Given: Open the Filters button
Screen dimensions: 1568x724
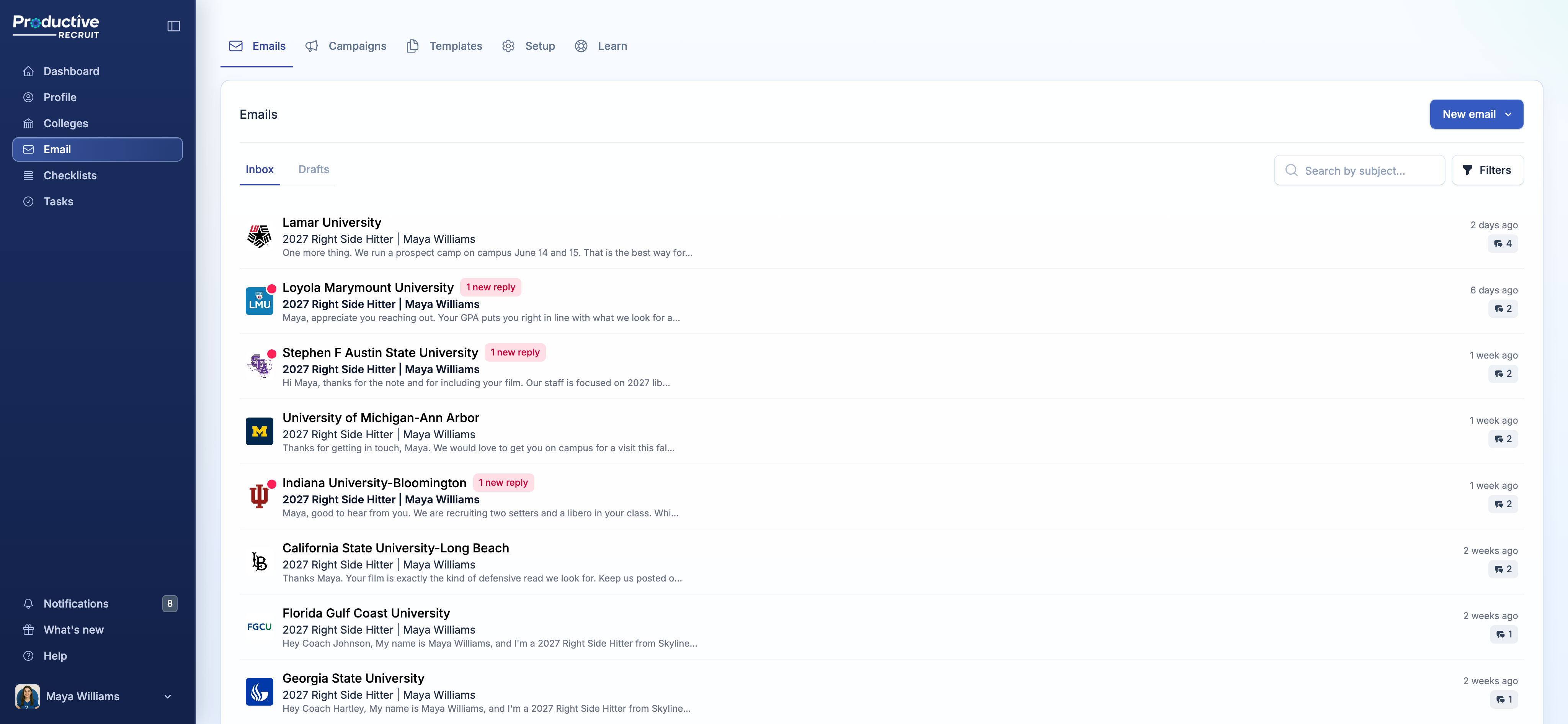Looking at the screenshot, I should point(1487,170).
